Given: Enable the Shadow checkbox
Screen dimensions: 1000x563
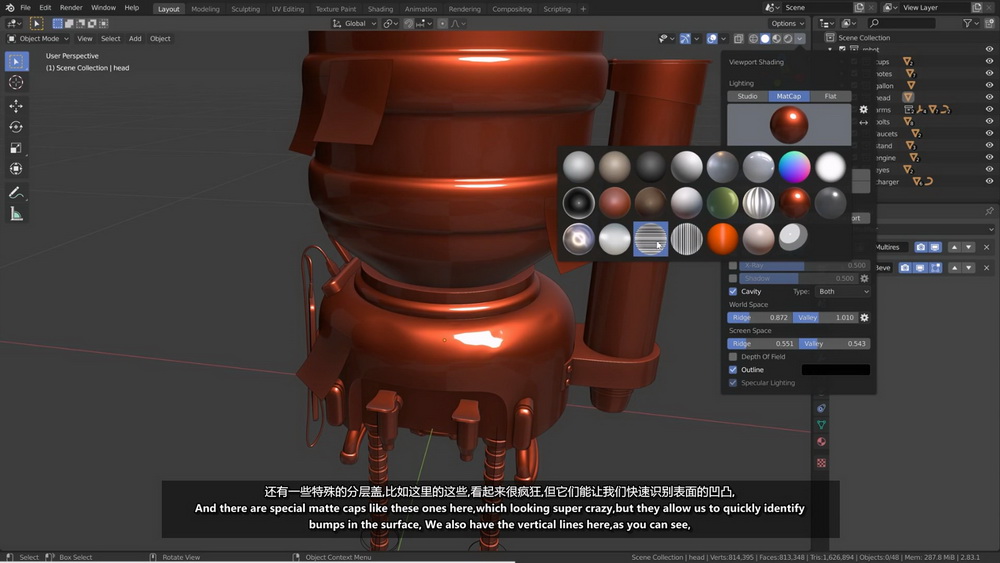Looking at the screenshot, I should click(733, 279).
